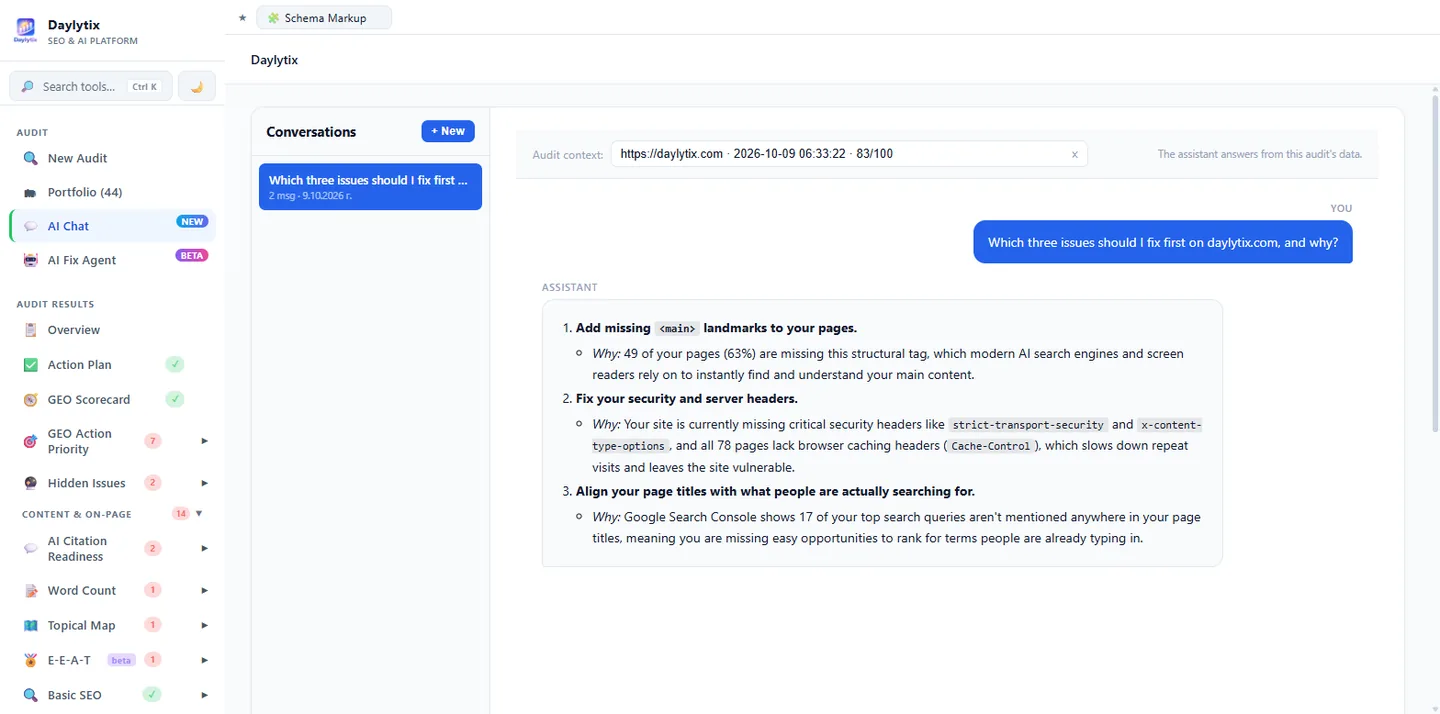Open the Audit context dropdown field

pos(849,154)
